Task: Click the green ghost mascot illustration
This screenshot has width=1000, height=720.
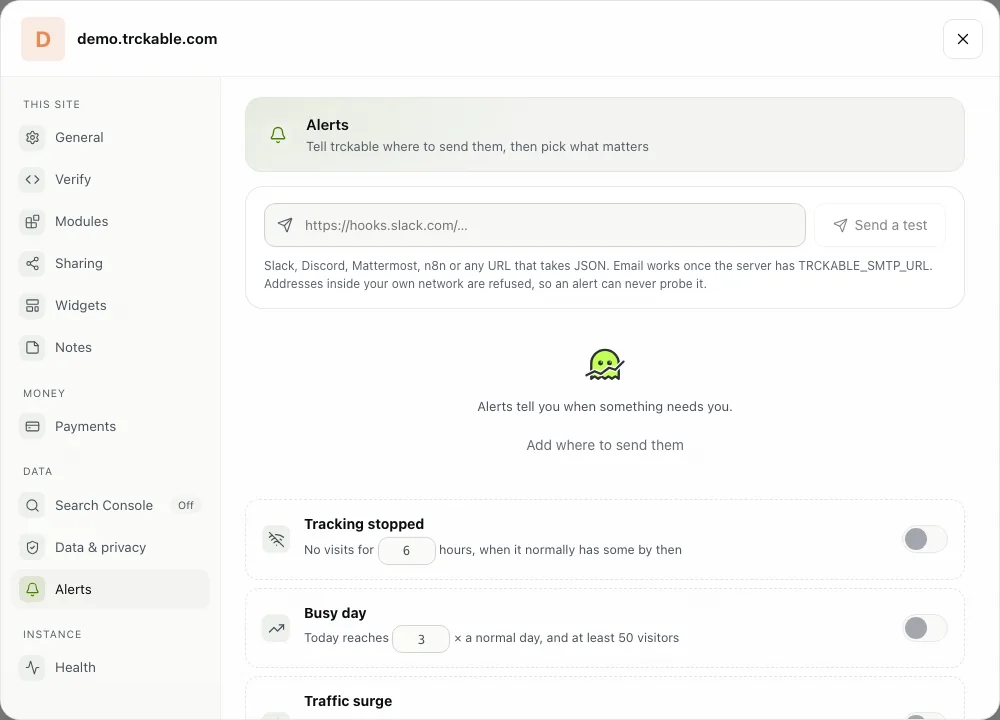Action: (x=605, y=365)
